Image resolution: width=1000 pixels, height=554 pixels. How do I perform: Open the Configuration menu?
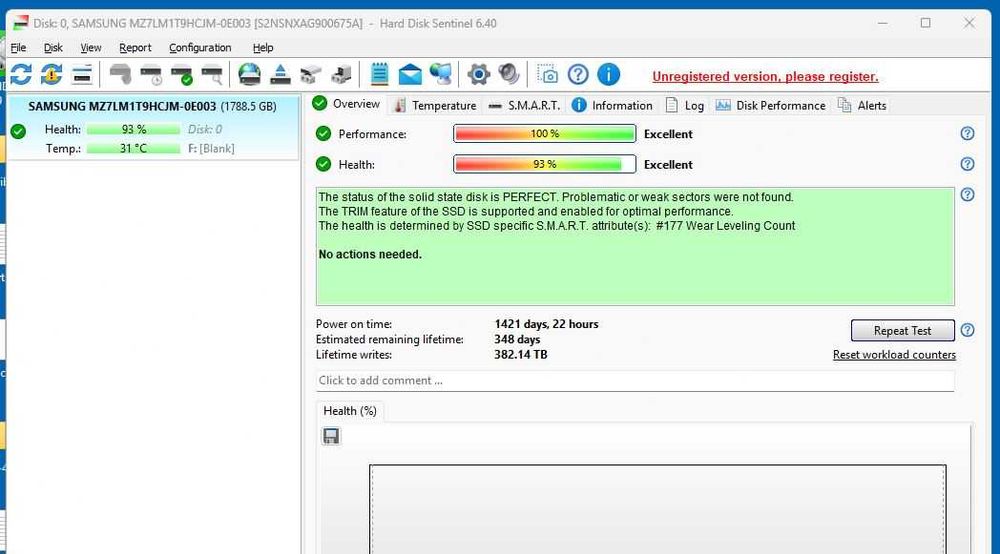coord(200,48)
